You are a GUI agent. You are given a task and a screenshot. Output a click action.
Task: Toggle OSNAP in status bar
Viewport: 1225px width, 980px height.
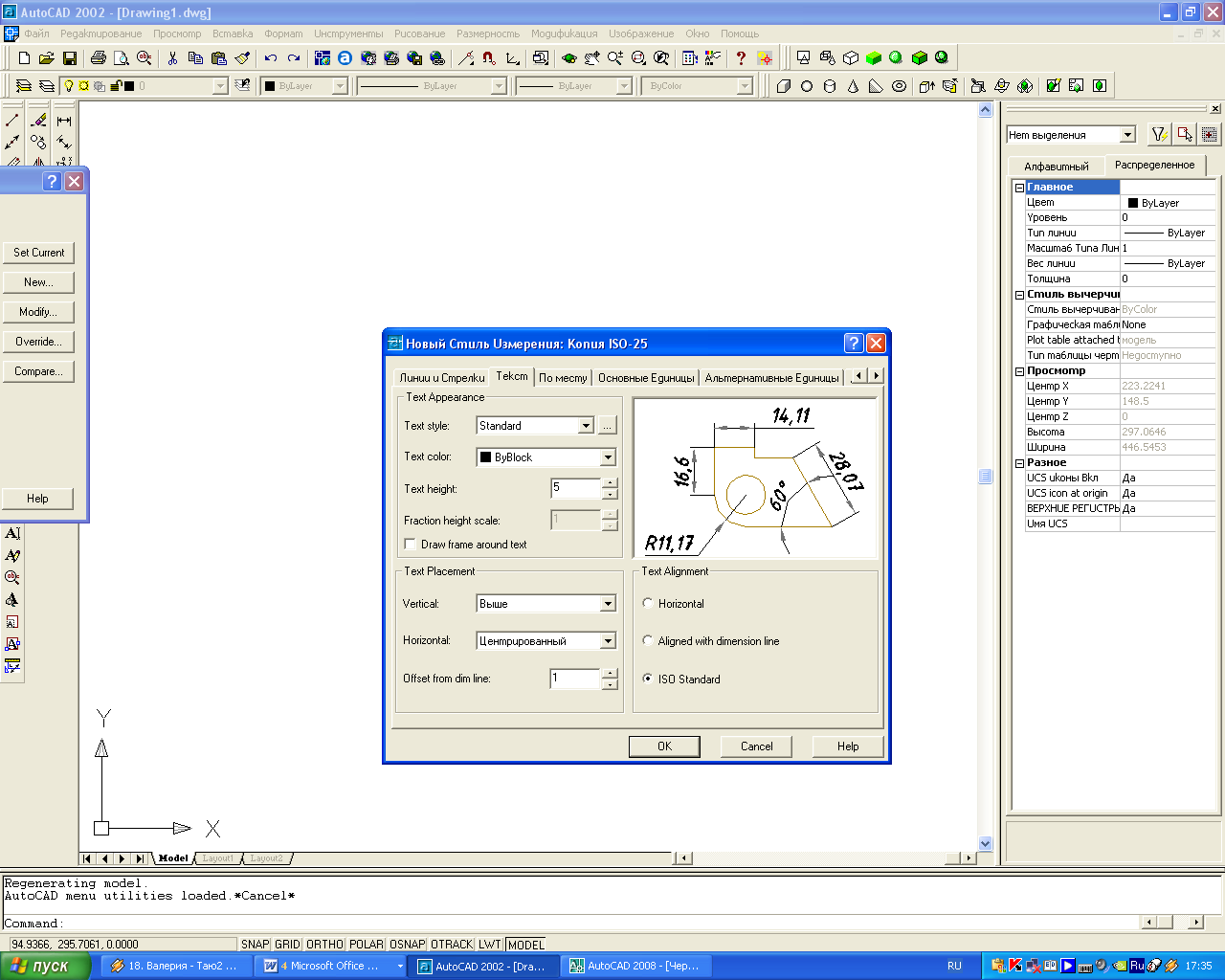408,945
